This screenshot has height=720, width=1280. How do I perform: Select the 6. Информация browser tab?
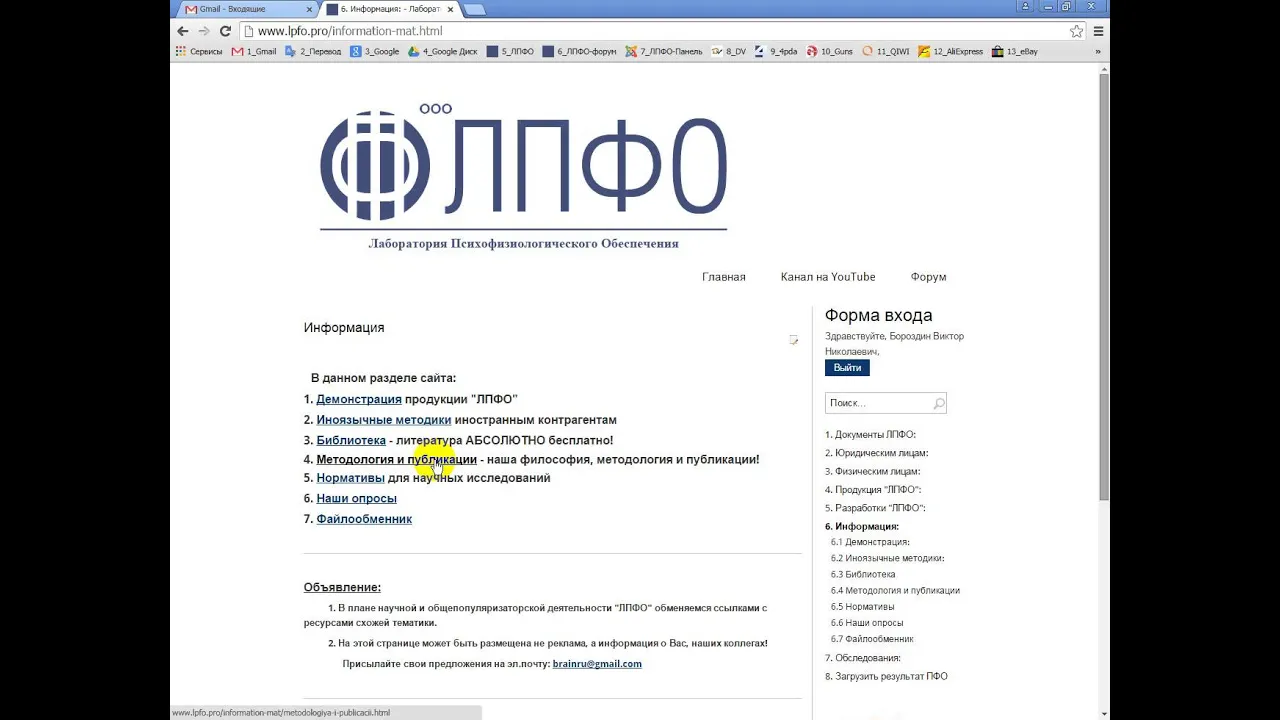point(390,9)
